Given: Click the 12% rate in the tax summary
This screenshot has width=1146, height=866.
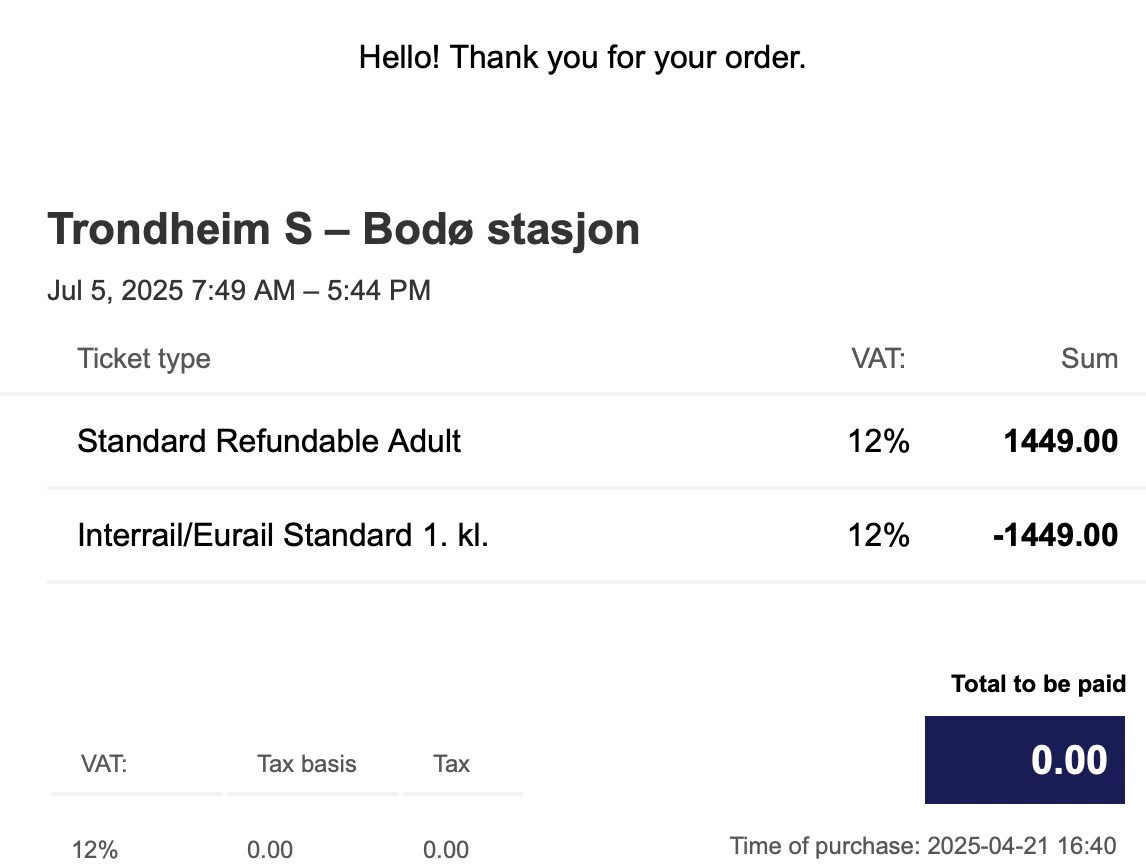Looking at the screenshot, I should point(95,851).
